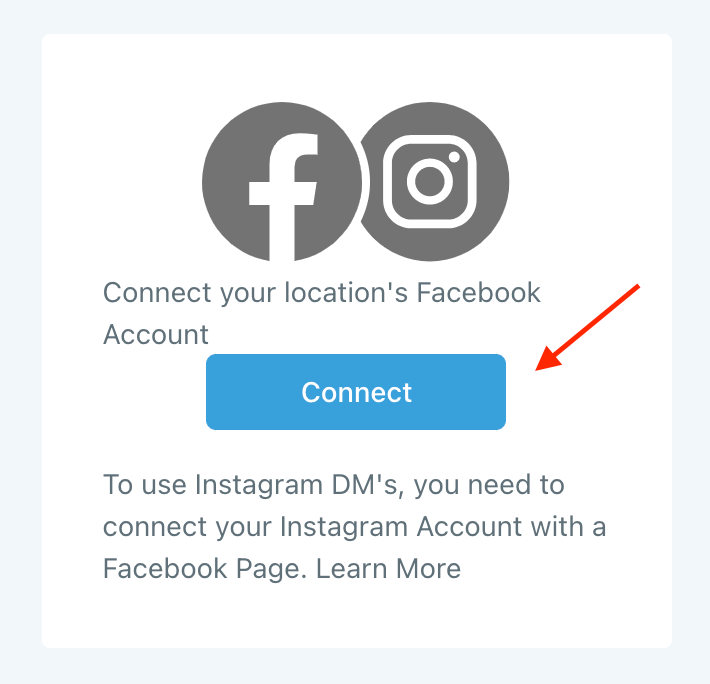The height and width of the screenshot is (684, 710).
Task: Click the word 'Connect' inside the blue button
Action: click(x=357, y=392)
